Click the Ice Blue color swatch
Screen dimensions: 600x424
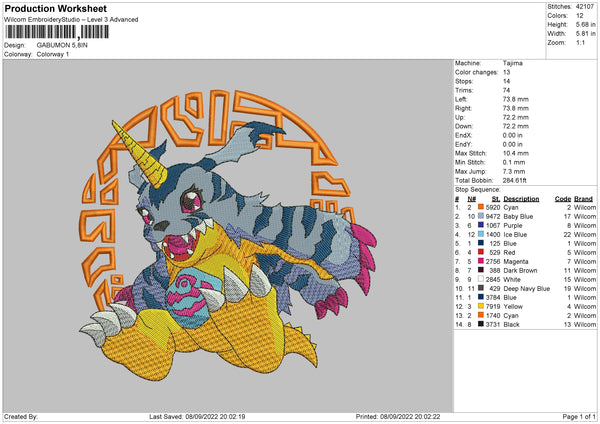pyautogui.click(x=481, y=234)
